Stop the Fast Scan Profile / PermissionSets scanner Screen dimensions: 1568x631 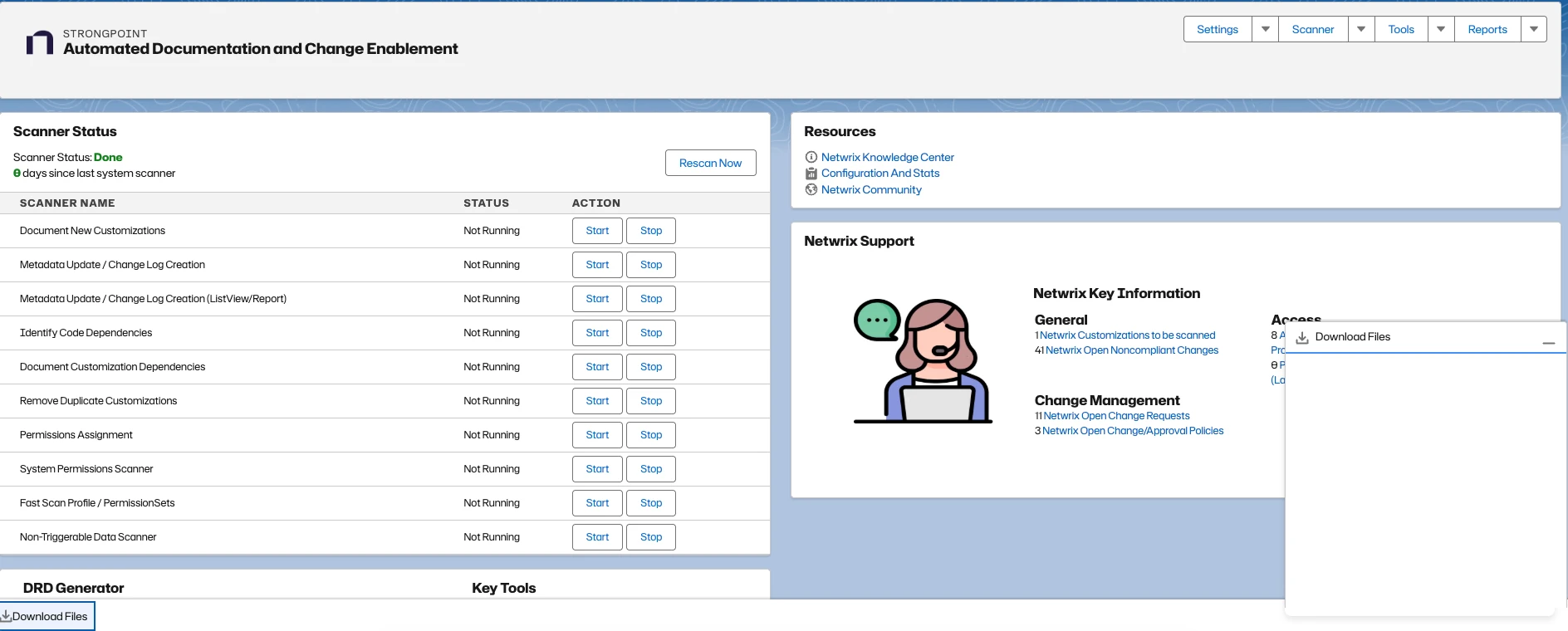click(x=651, y=503)
